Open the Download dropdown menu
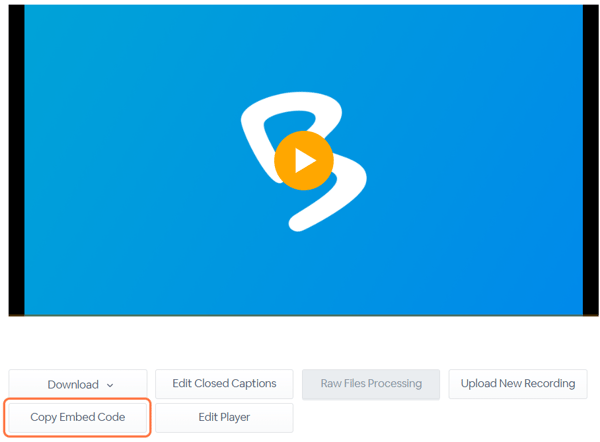The height and width of the screenshot is (442, 600). tap(78, 384)
